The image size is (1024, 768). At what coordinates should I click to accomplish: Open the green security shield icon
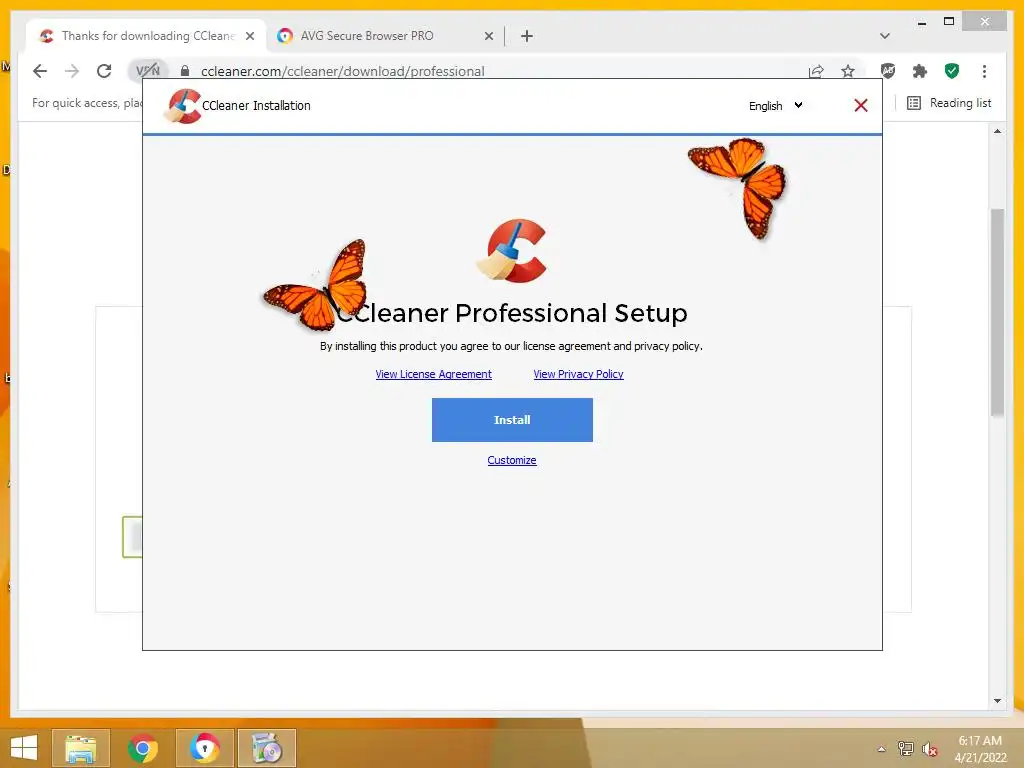[x=952, y=71]
